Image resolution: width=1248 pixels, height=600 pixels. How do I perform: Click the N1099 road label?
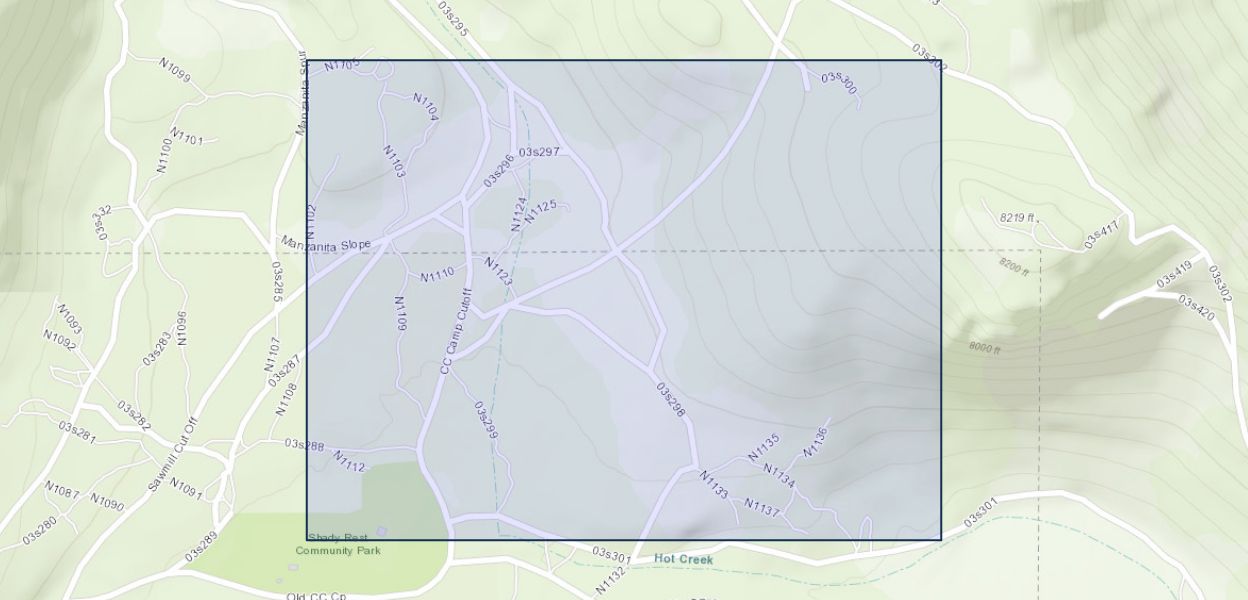click(x=174, y=69)
